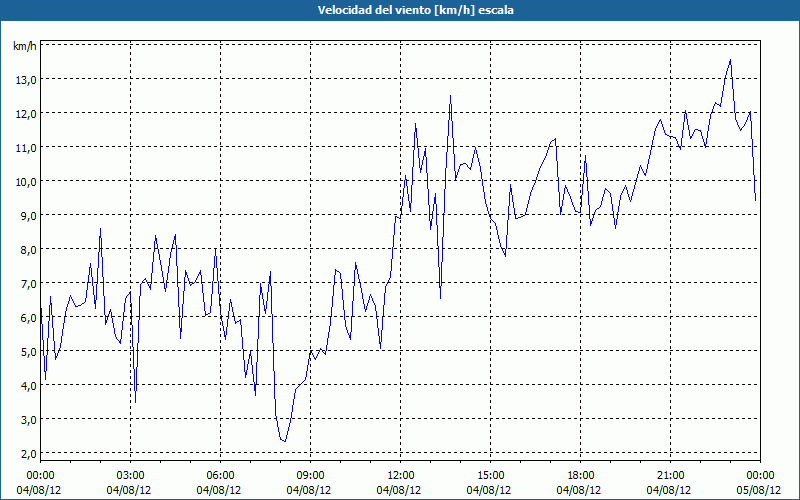Click the 09:00 time label
The width and height of the screenshot is (800, 500).
(310, 476)
